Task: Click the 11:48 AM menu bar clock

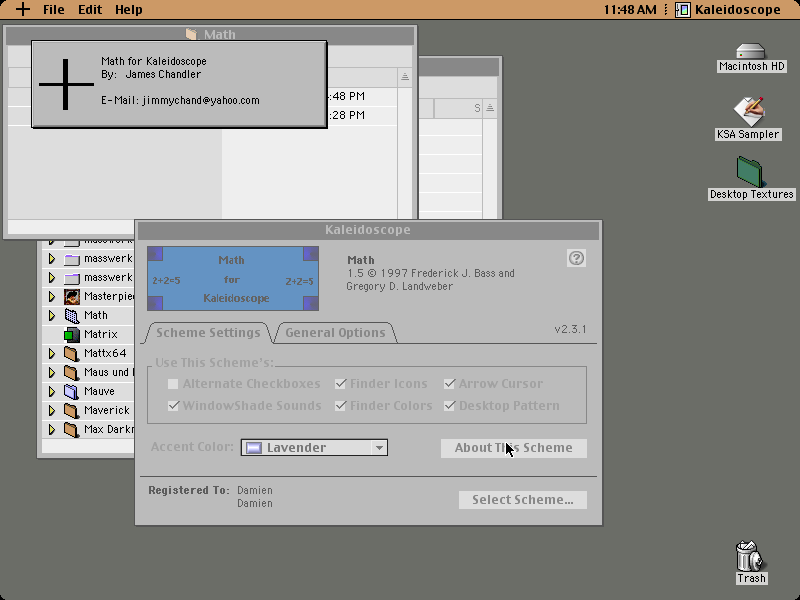Action: pos(630,10)
